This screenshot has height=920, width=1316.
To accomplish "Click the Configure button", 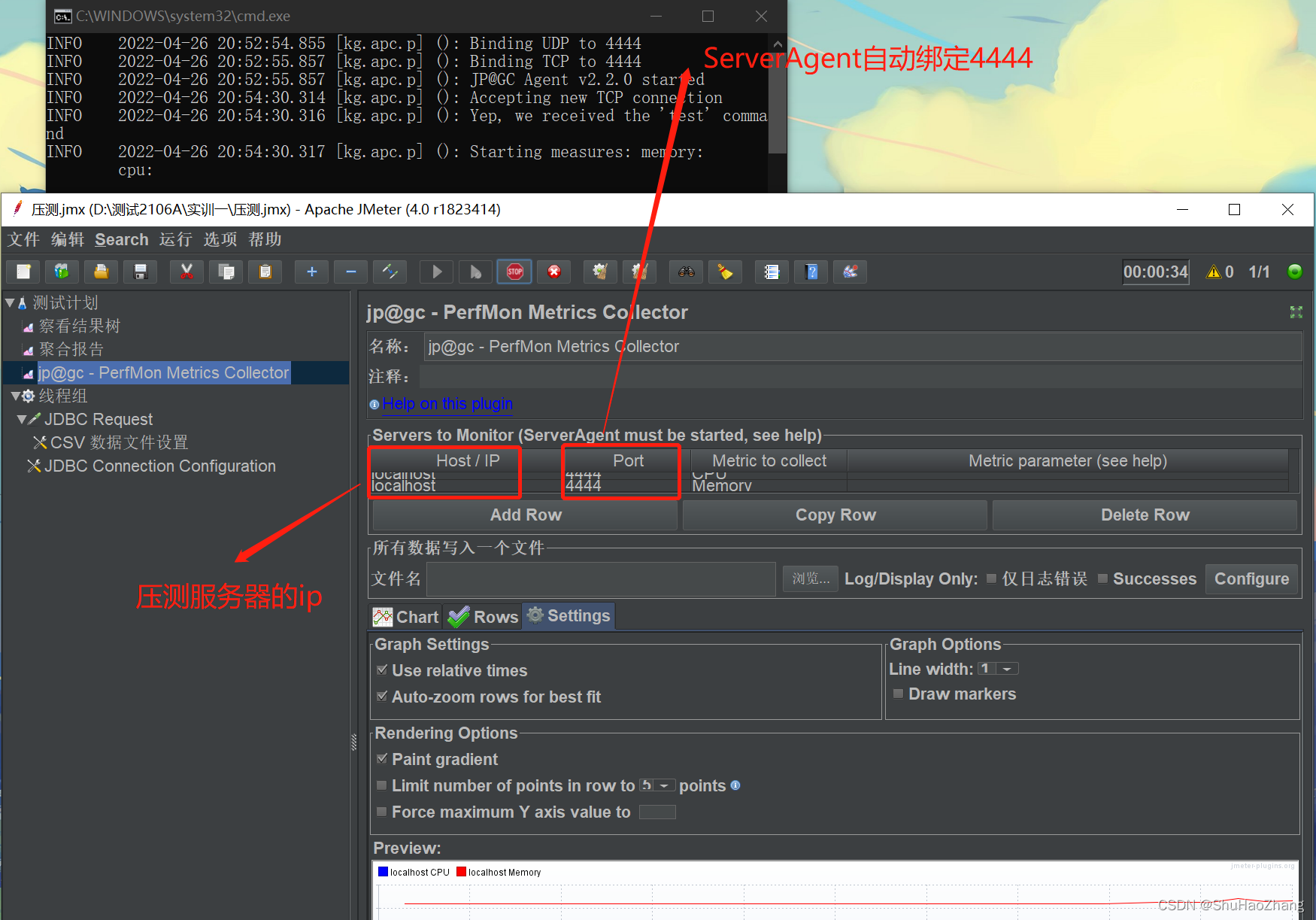I will (1251, 578).
